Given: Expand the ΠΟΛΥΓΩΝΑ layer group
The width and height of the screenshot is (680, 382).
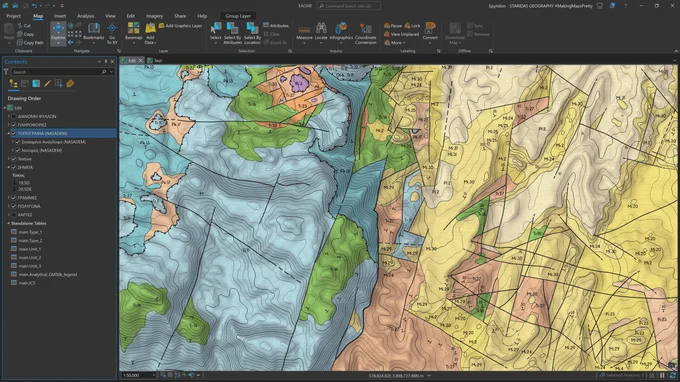Looking at the screenshot, I should (x=9, y=206).
